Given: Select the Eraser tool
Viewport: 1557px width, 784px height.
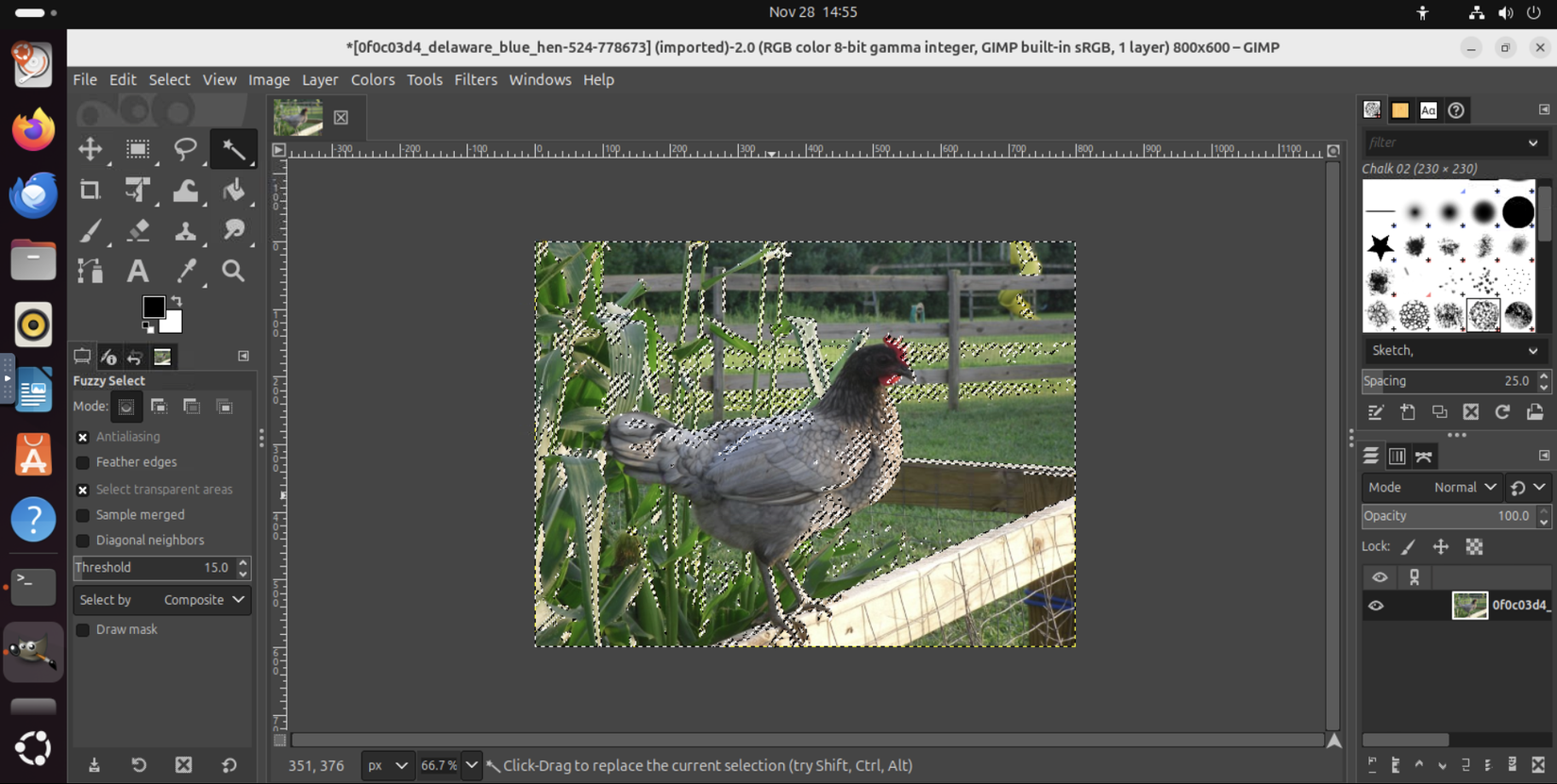Looking at the screenshot, I should pyautogui.click(x=138, y=231).
